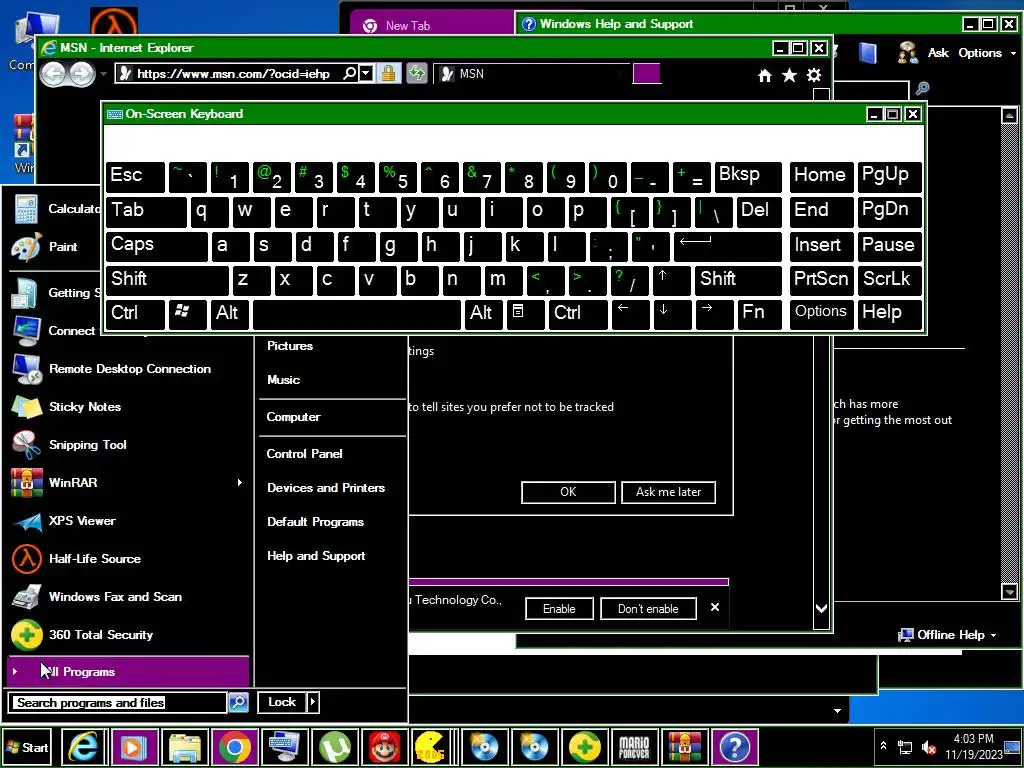Toggle the left Alt key on the keyboard
The height and width of the screenshot is (768, 1024).
tap(230, 313)
